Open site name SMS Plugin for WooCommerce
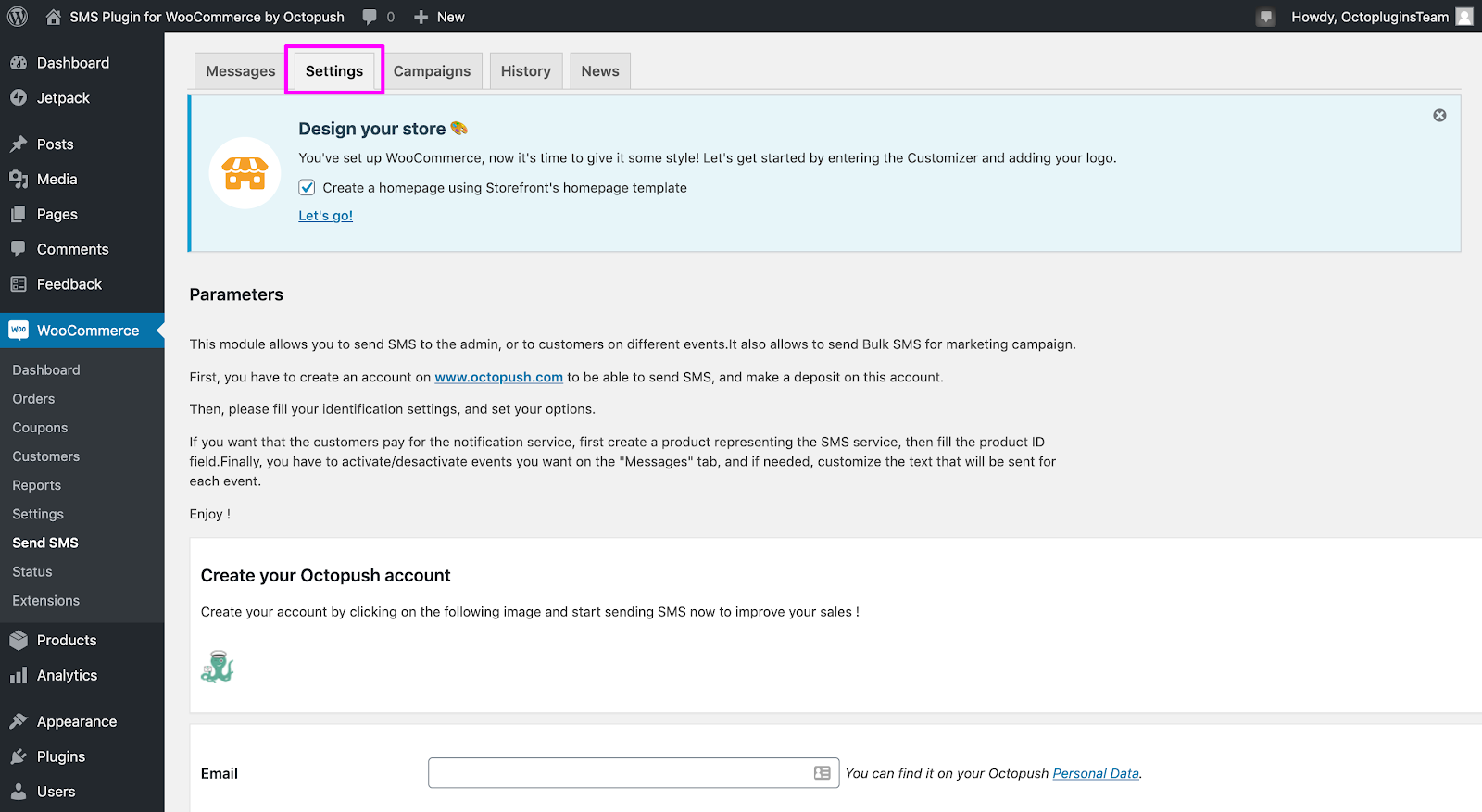The image size is (1482, 812). [207, 17]
